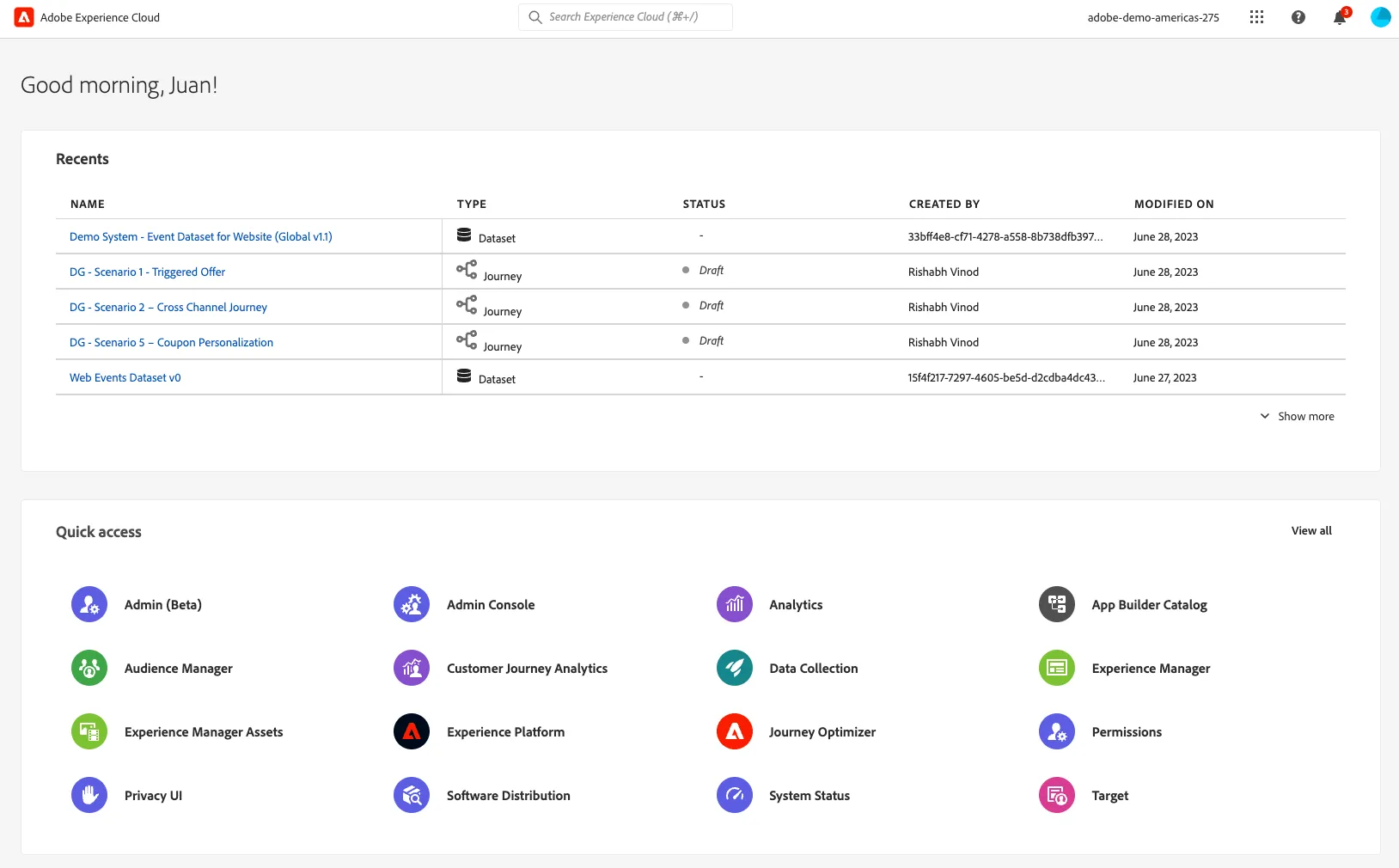Sort by the Modified On column header
Viewport: 1399px width, 868px height.
point(1174,204)
